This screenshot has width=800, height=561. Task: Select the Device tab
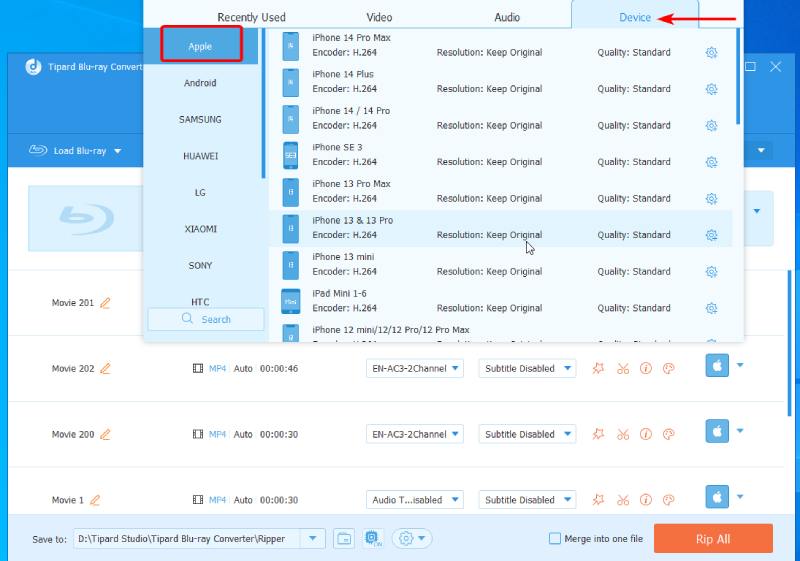pyautogui.click(x=635, y=17)
